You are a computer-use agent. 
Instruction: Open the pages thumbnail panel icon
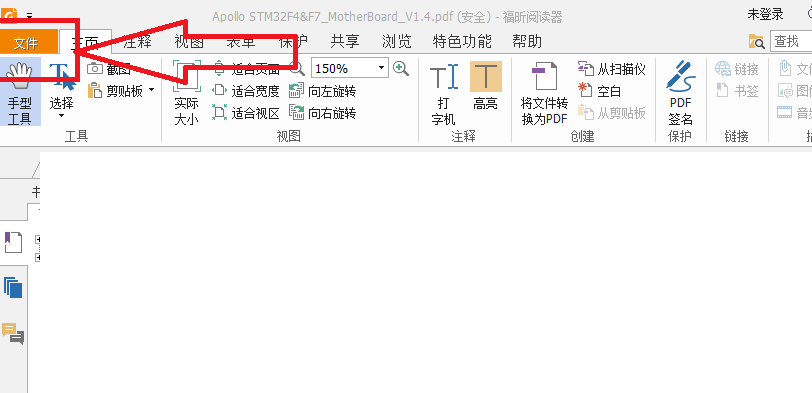point(13,287)
